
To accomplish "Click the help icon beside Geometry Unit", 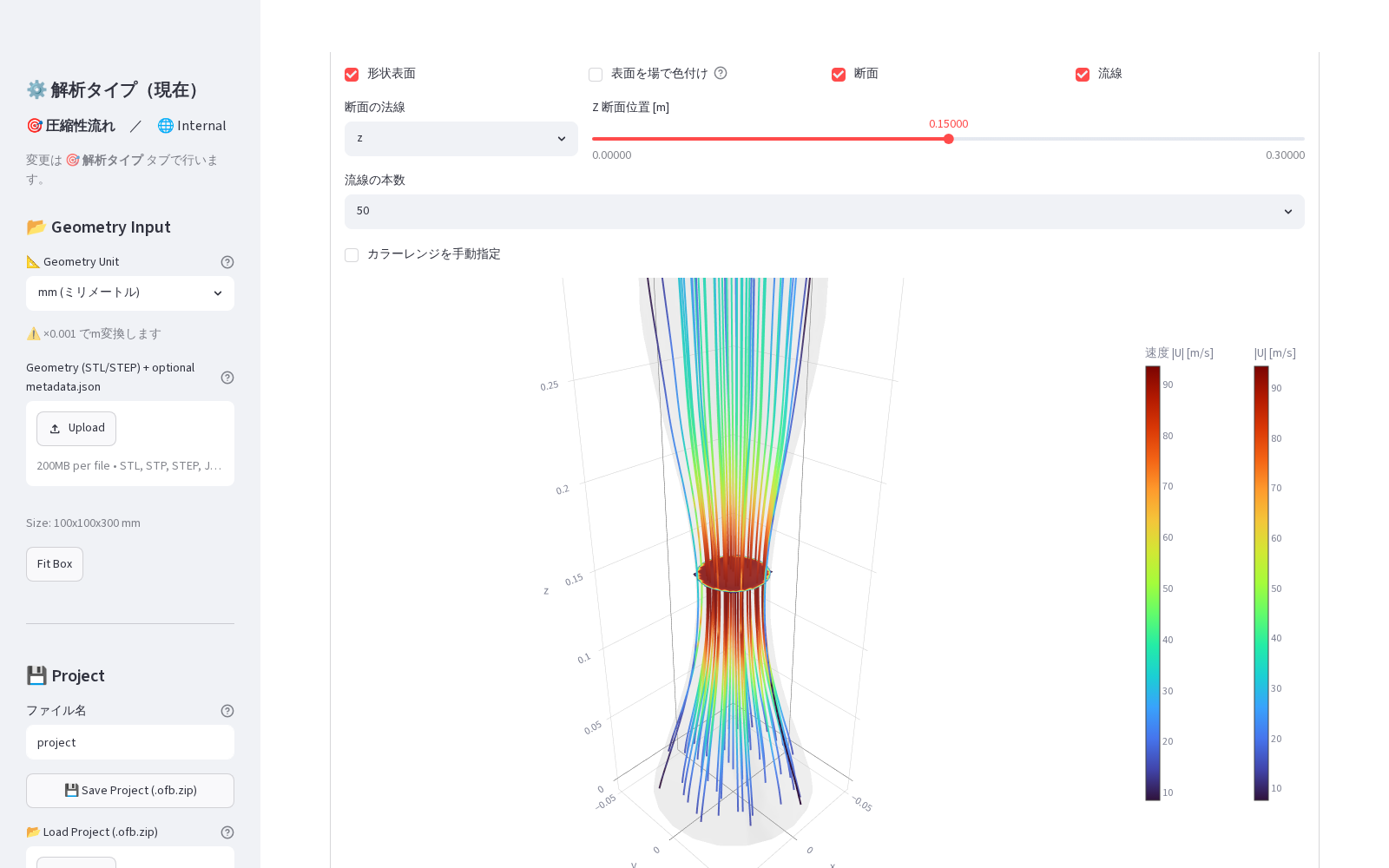I will click(x=227, y=262).
